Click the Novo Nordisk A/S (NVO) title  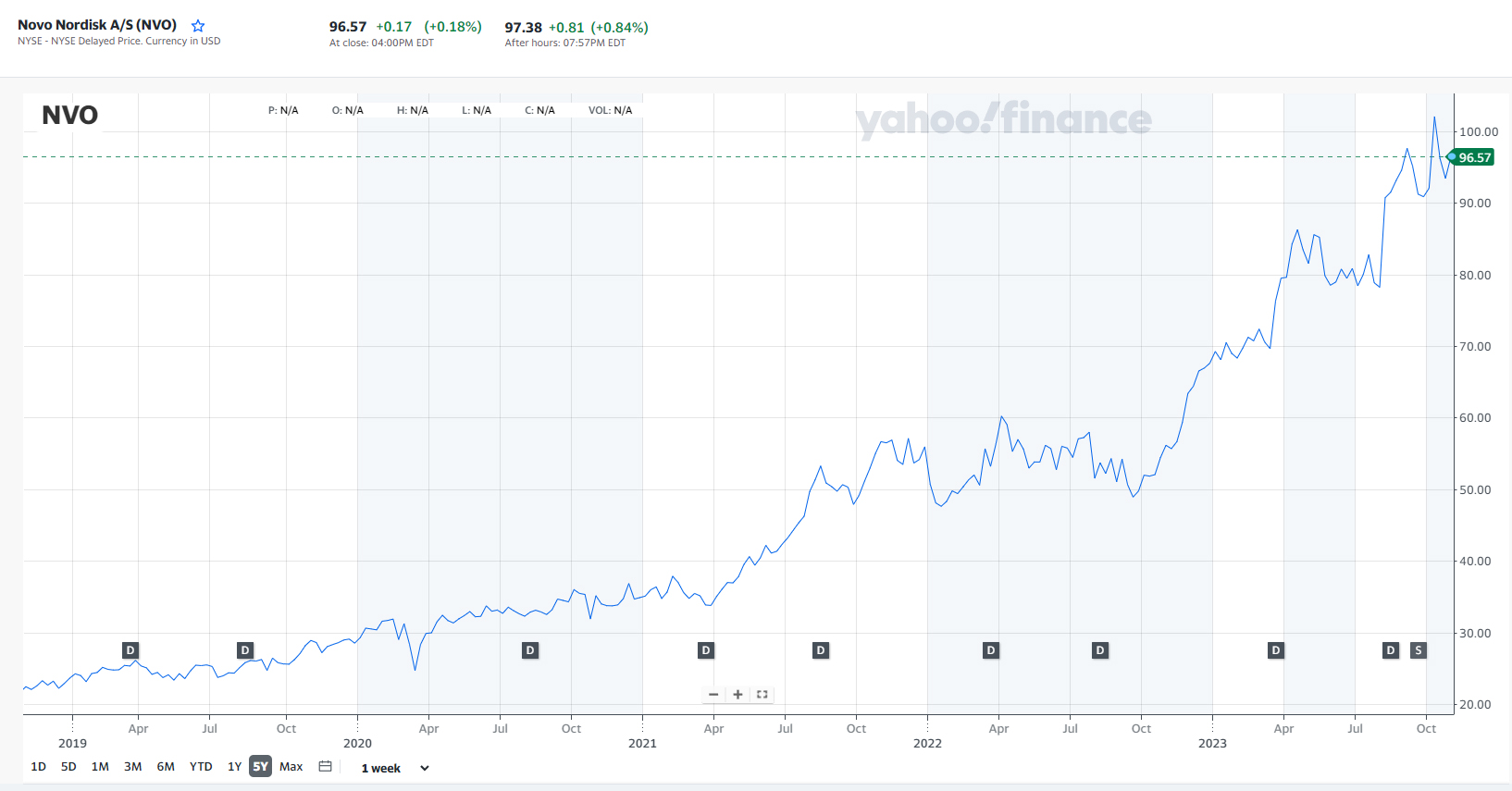click(97, 25)
